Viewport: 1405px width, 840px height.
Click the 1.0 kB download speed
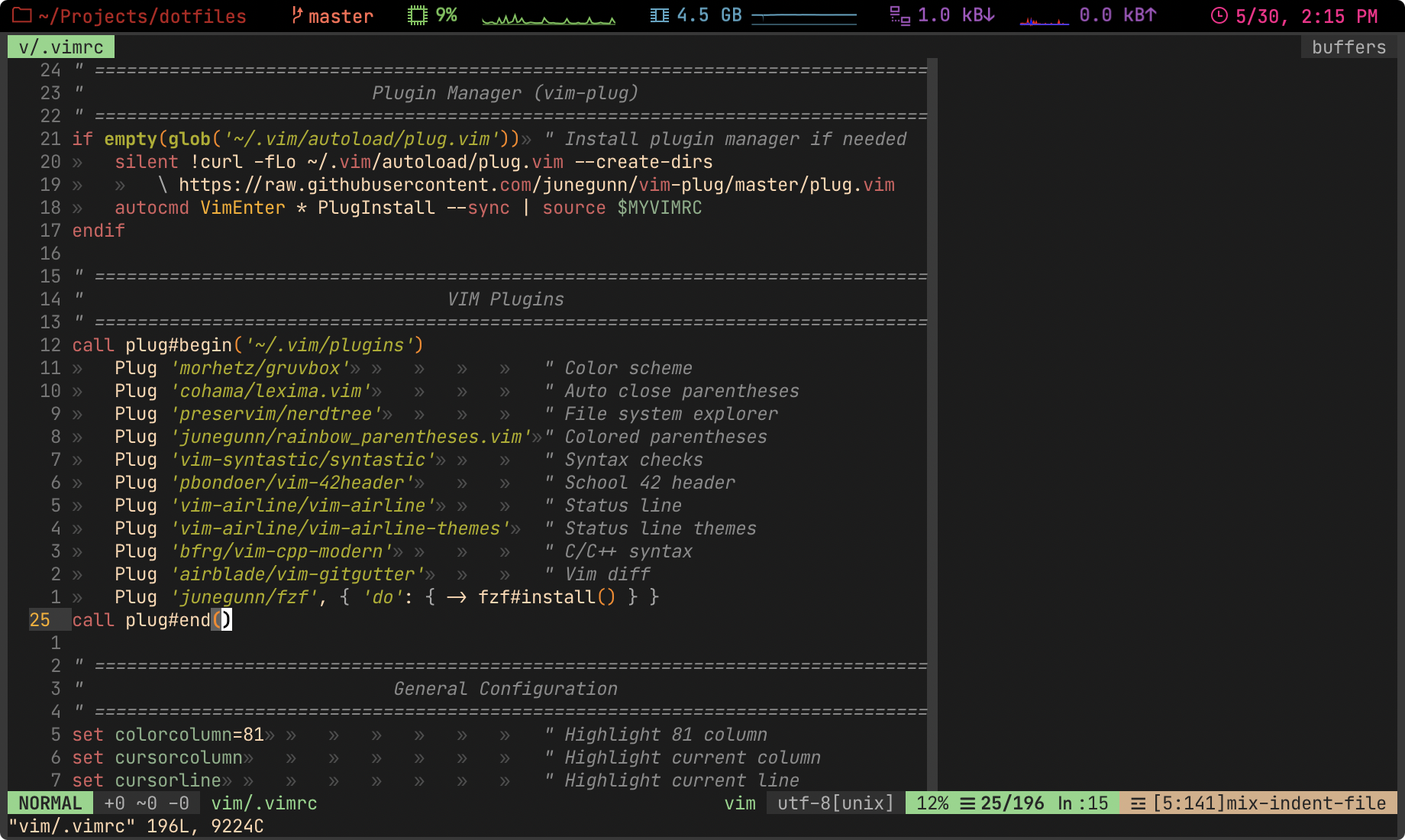tap(956, 15)
